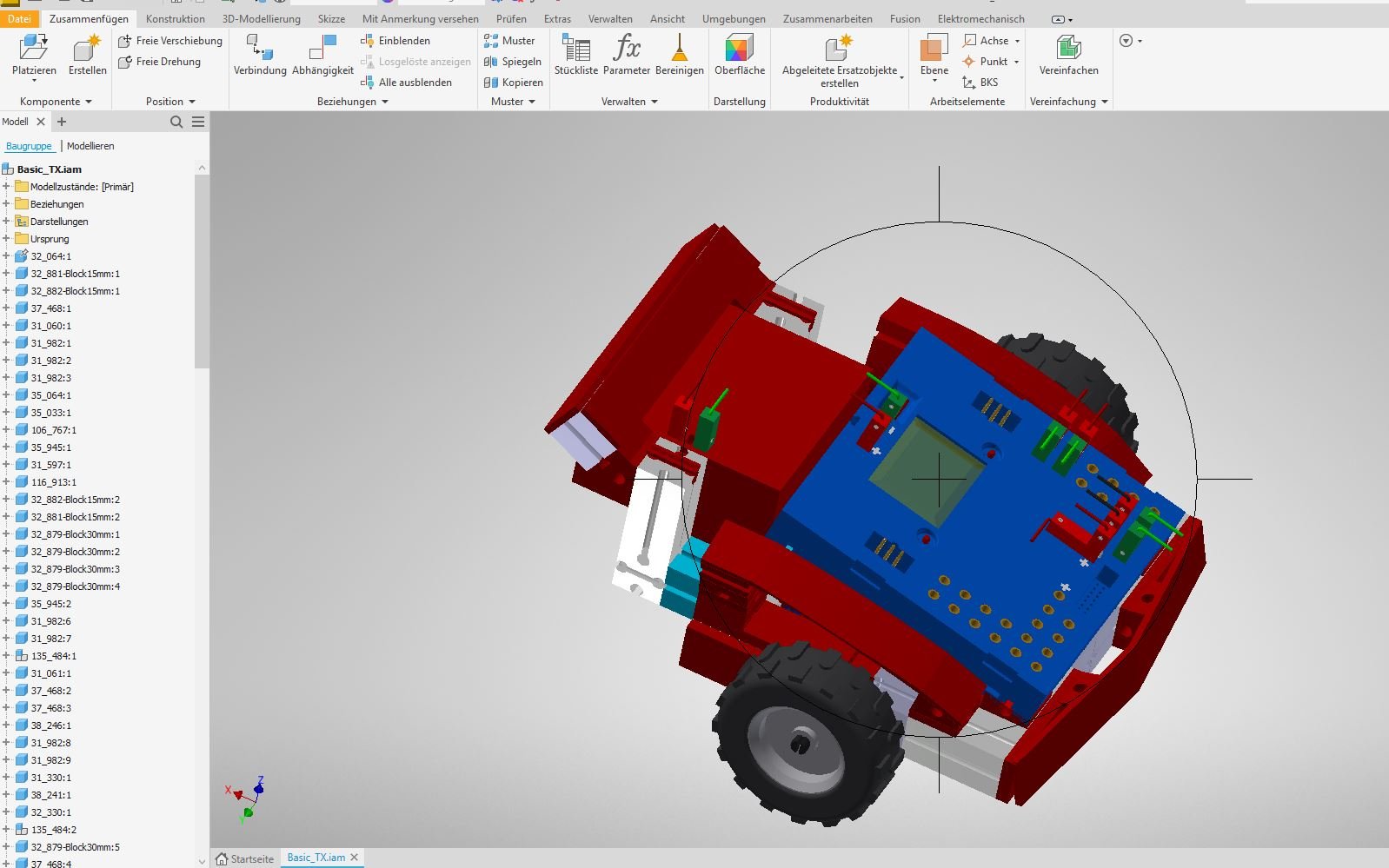Open the Zusammenarbeiten ribbon tab
Image resolution: width=1389 pixels, height=868 pixels.
[x=827, y=18]
